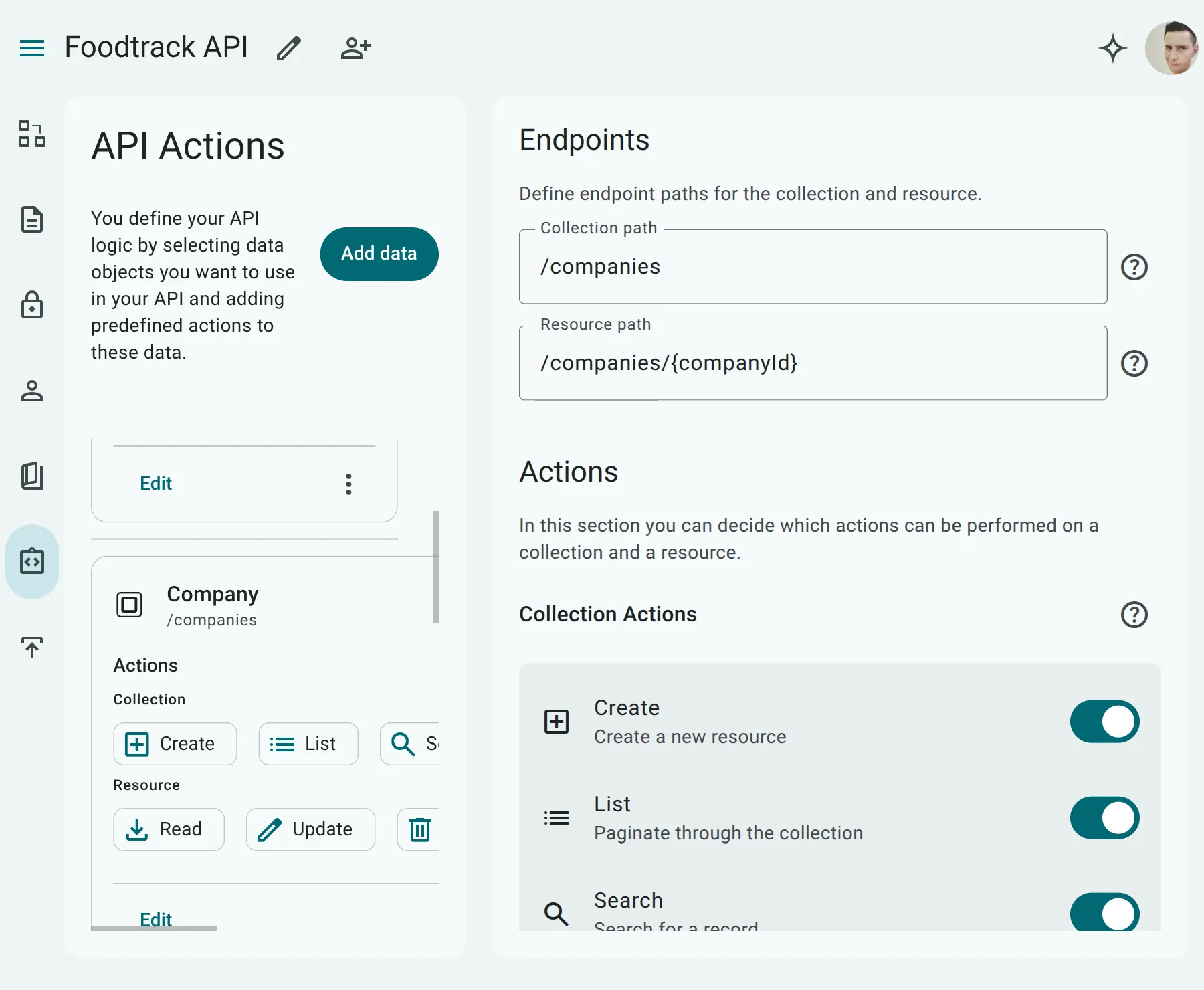This screenshot has width=1204, height=990.
Task: Click the Company data object icon
Action: coord(129,605)
